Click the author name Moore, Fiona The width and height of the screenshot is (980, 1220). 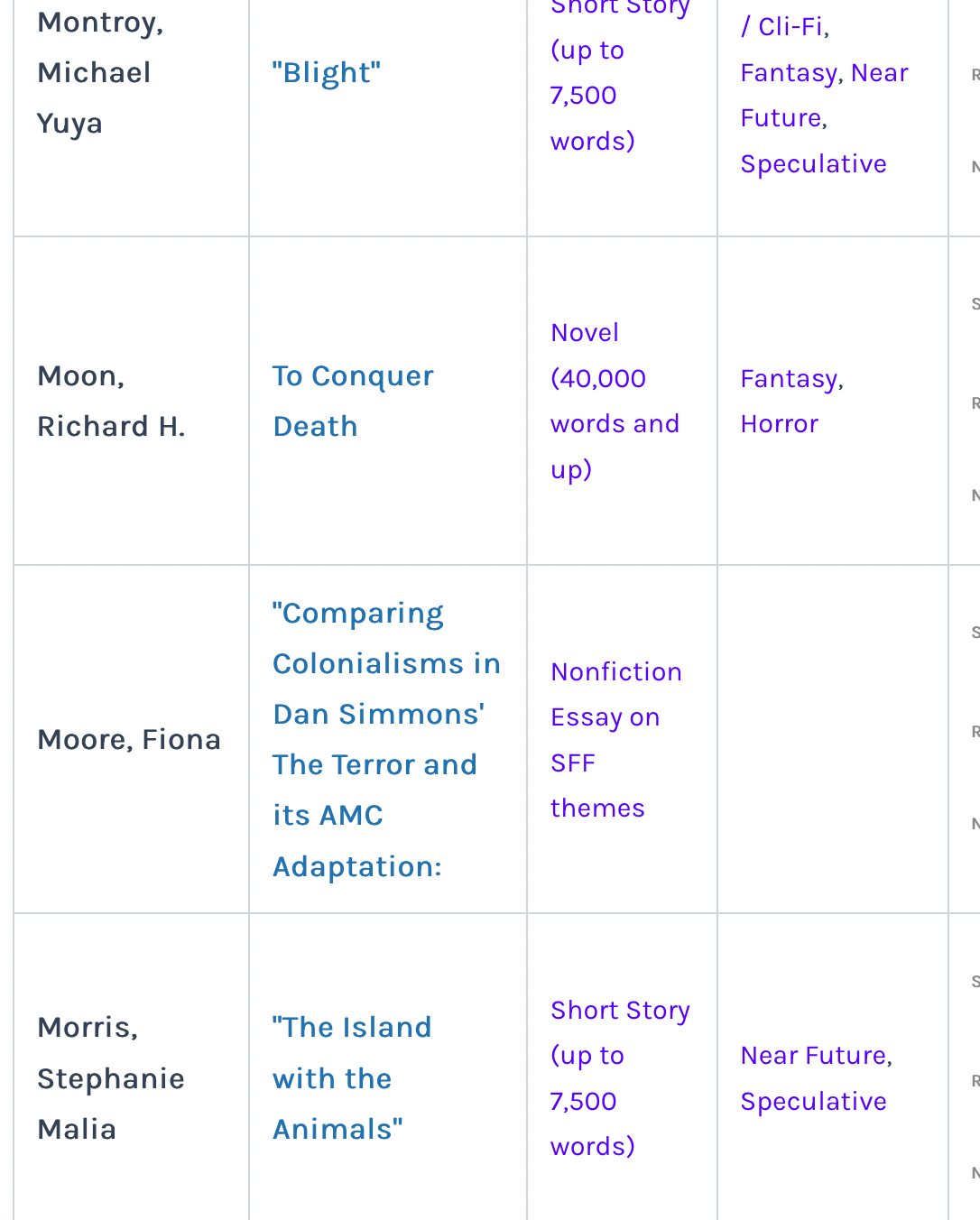point(129,740)
